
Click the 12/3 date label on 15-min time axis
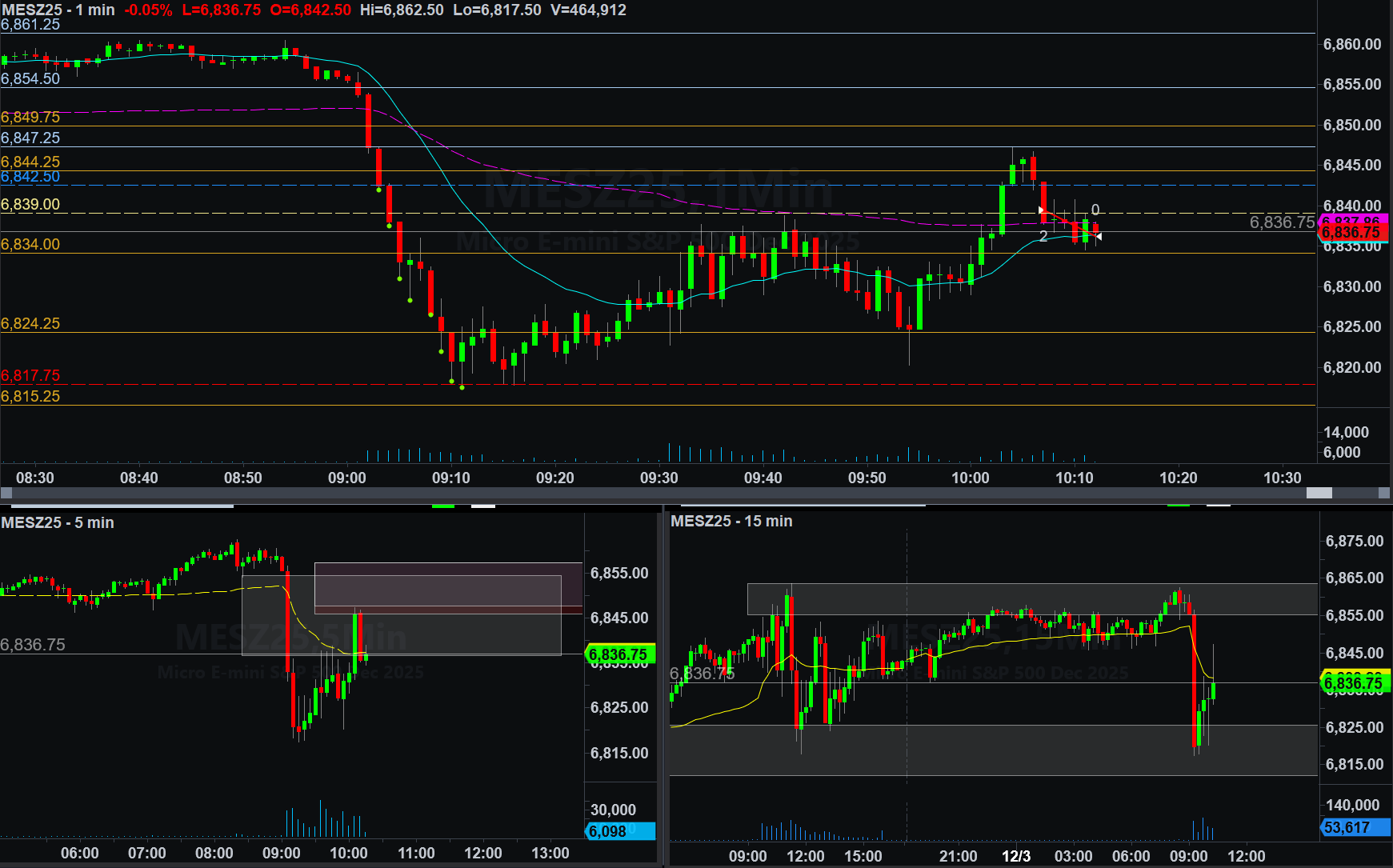click(1015, 856)
